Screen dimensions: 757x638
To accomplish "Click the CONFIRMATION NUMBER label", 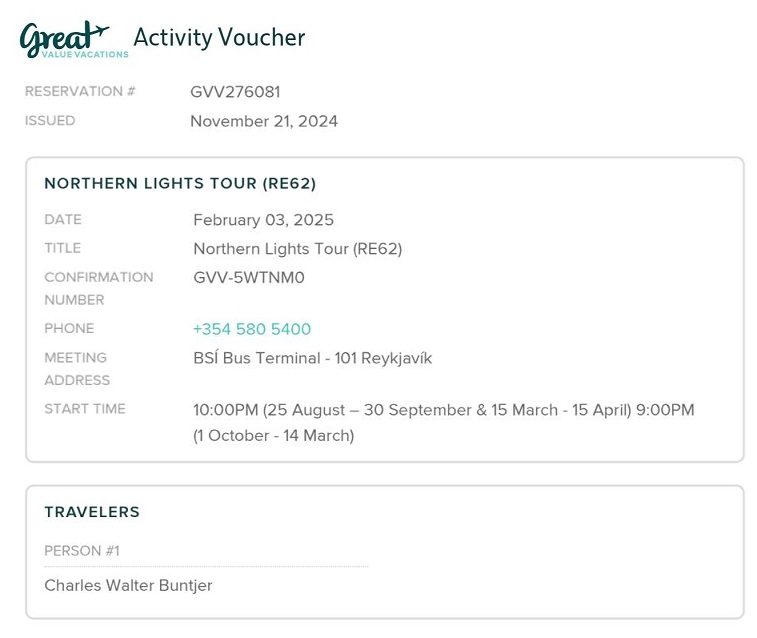I will click(99, 289).
